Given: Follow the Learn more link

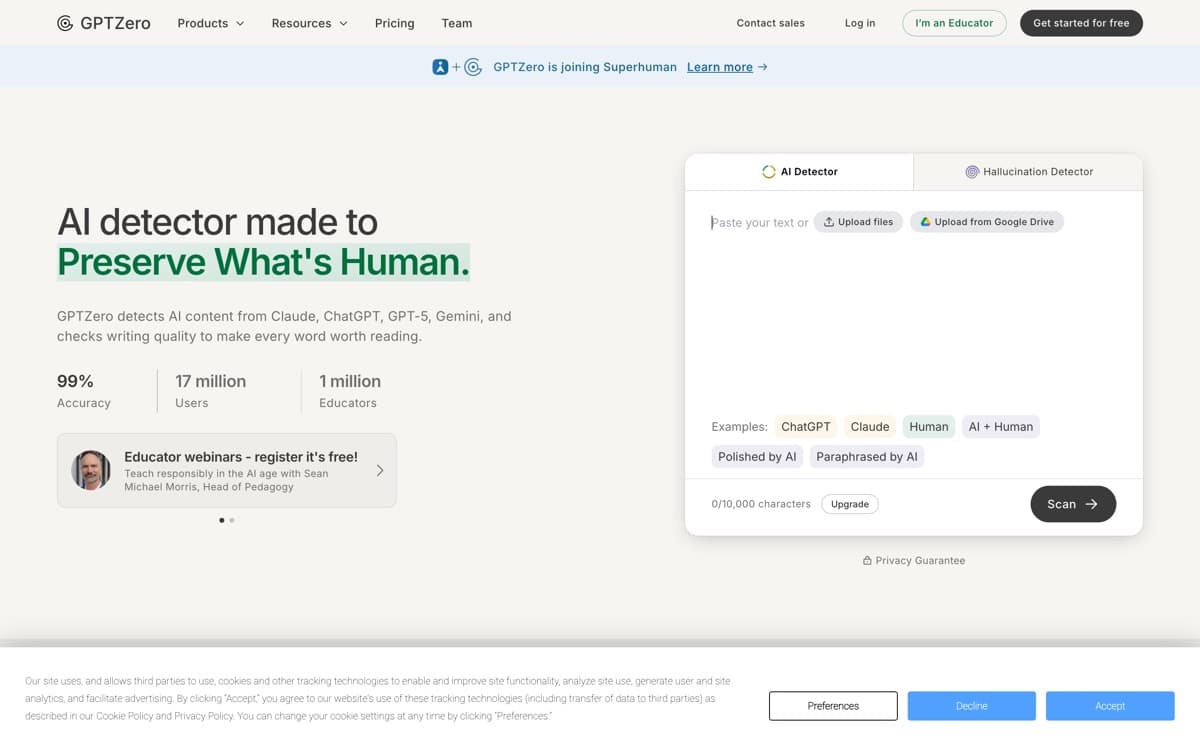Looking at the screenshot, I should click(720, 67).
